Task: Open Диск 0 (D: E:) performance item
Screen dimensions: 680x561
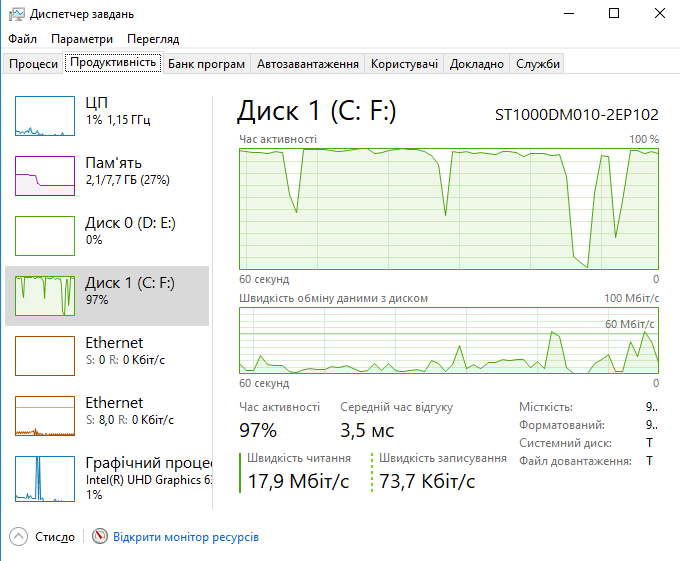Action: tap(107, 236)
